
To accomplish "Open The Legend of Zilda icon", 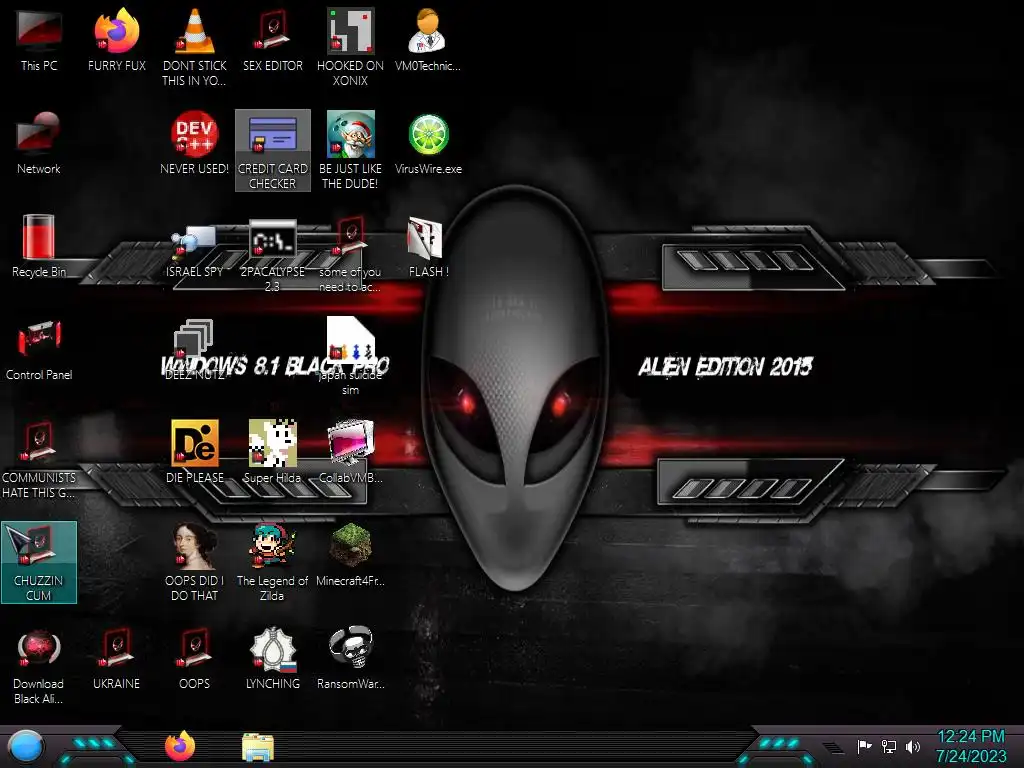I will 273,562.
